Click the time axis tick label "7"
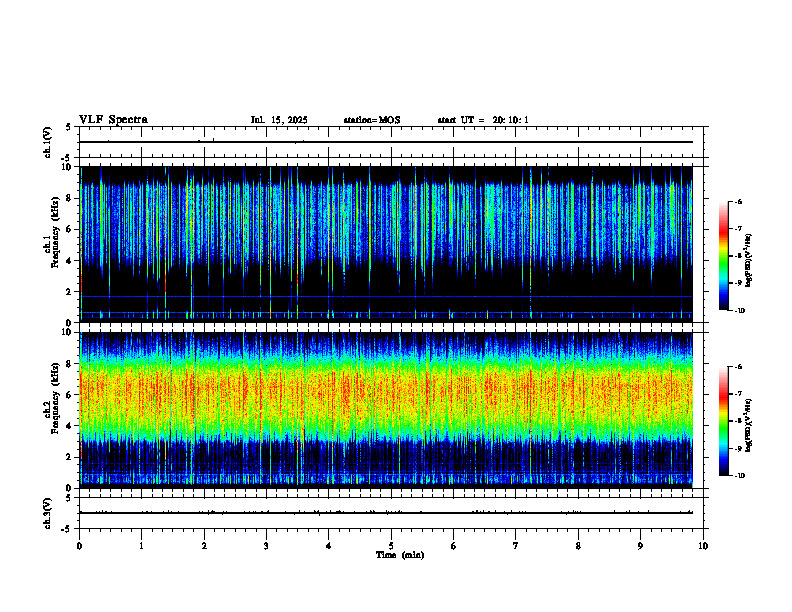The height and width of the screenshot is (612, 792). (x=516, y=546)
